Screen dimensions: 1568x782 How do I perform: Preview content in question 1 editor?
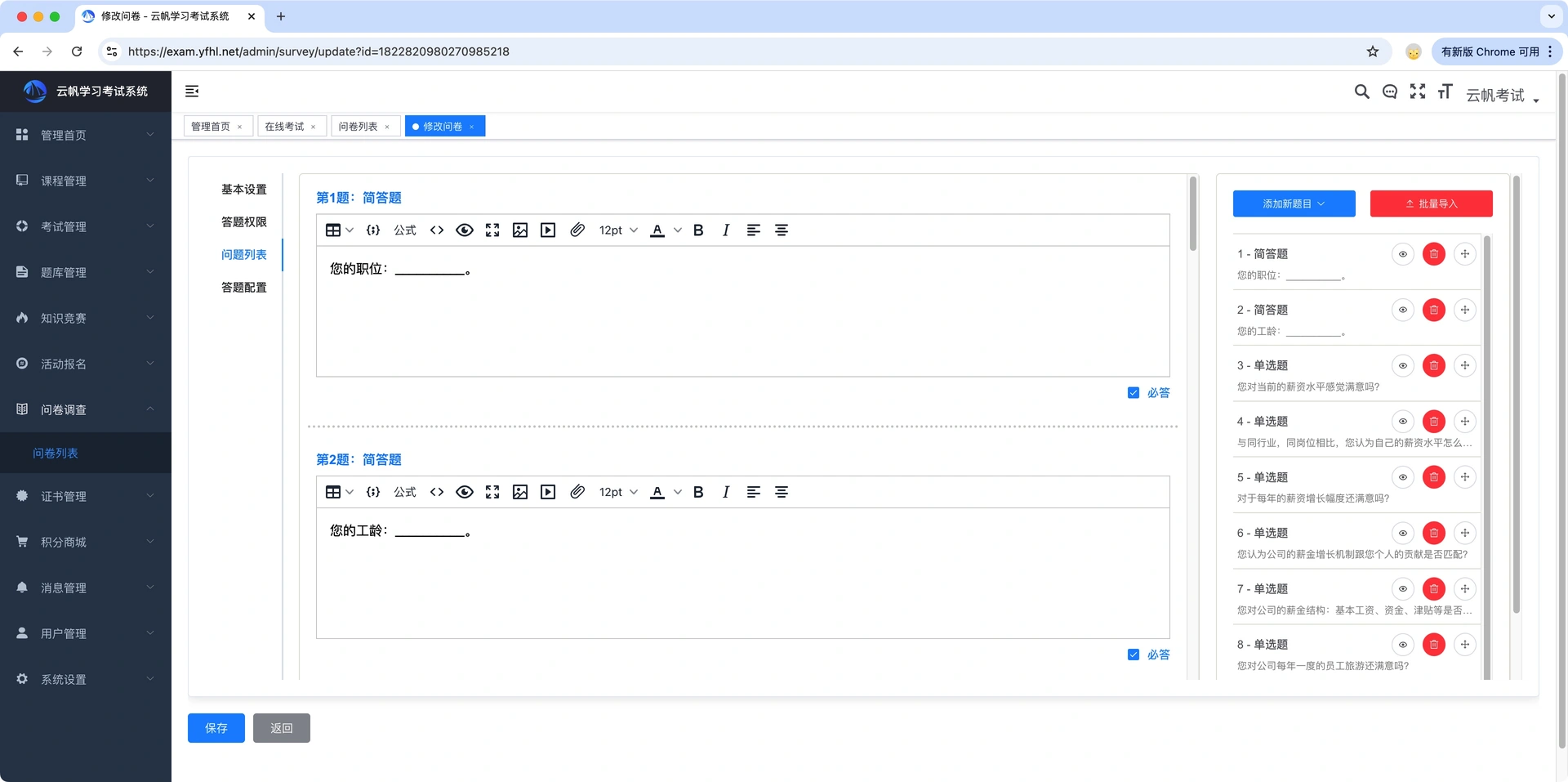point(465,230)
